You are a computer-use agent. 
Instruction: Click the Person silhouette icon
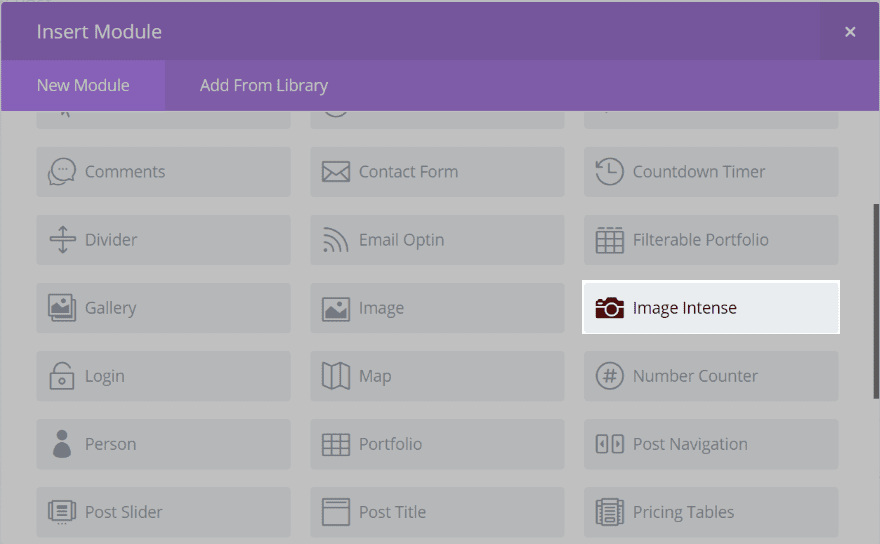click(62, 444)
